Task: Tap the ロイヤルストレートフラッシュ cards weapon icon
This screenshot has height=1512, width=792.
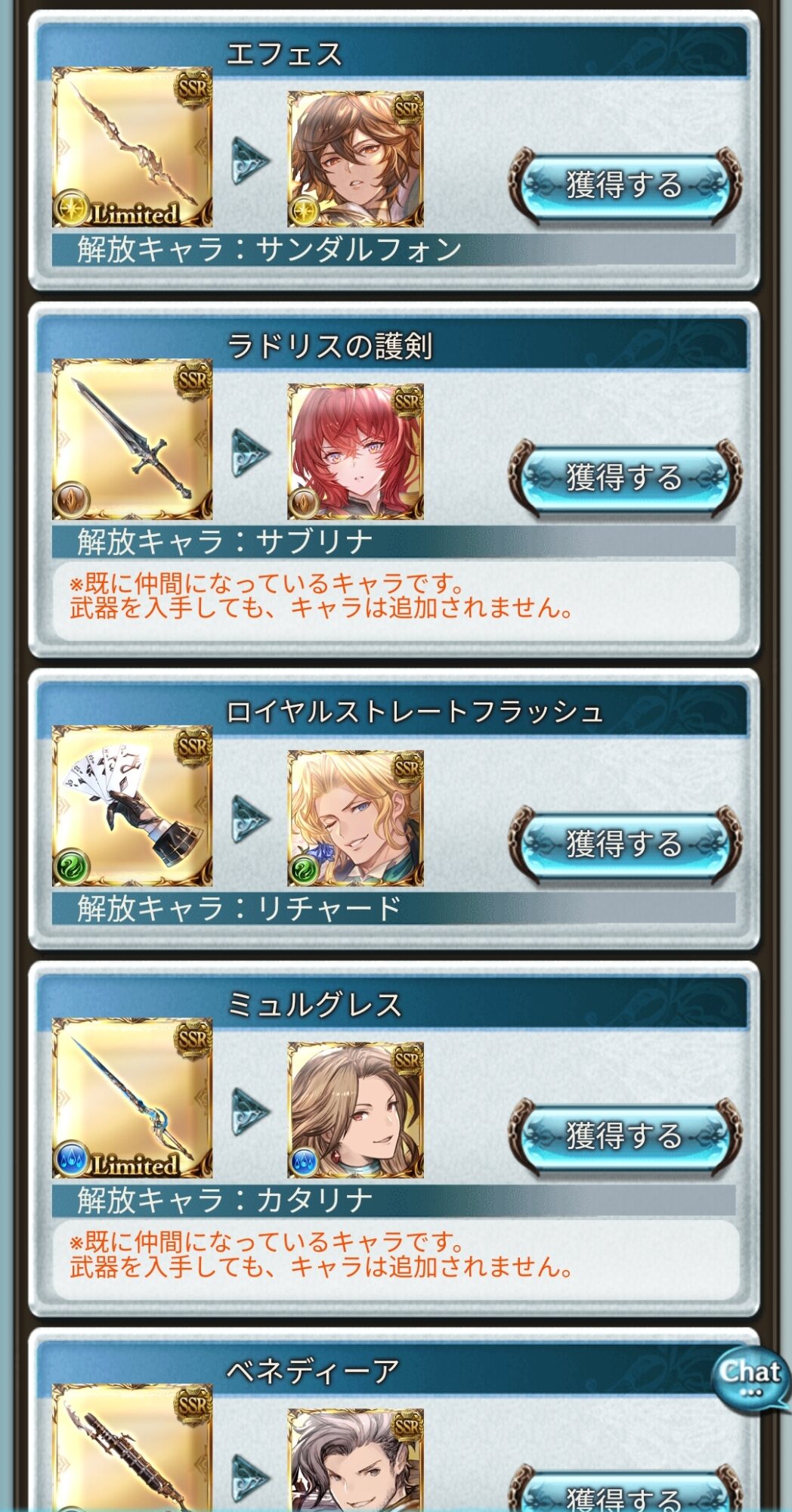Action: tap(132, 806)
